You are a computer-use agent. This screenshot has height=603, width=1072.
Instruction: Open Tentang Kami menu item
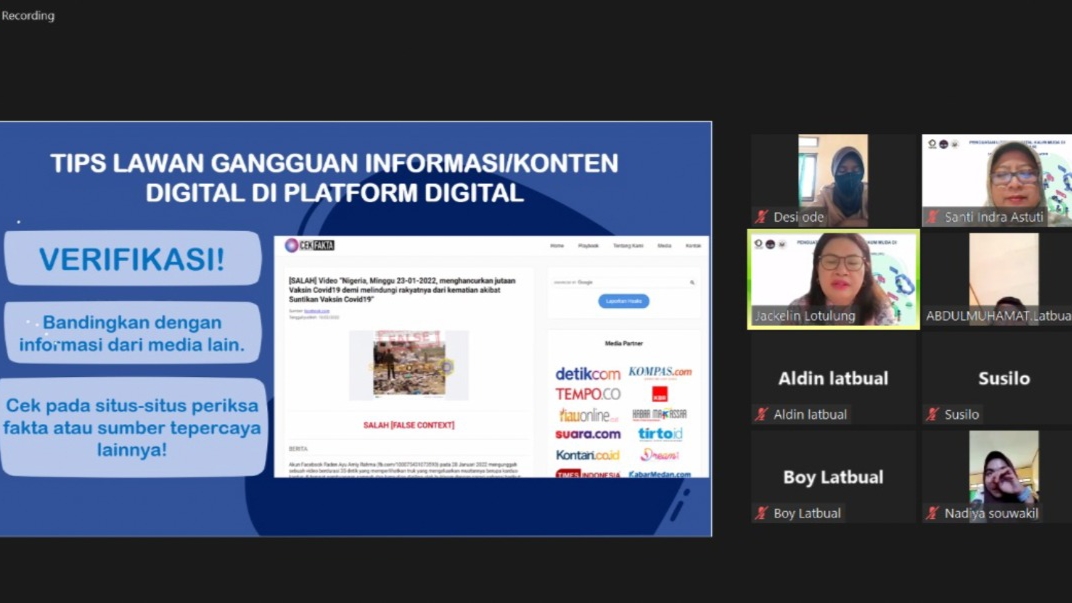click(628, 245)
